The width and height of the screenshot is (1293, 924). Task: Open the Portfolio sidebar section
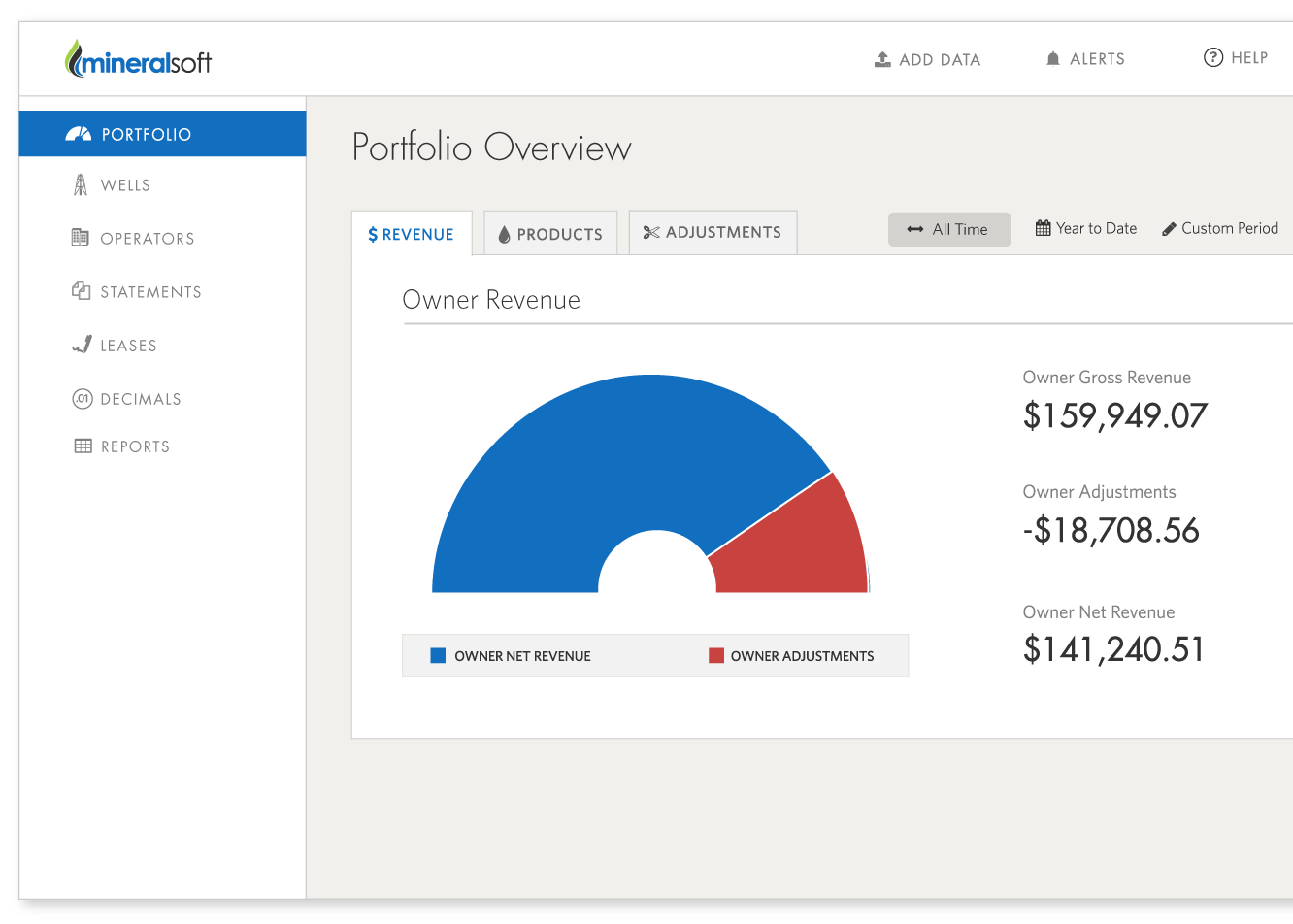(162, 134)
